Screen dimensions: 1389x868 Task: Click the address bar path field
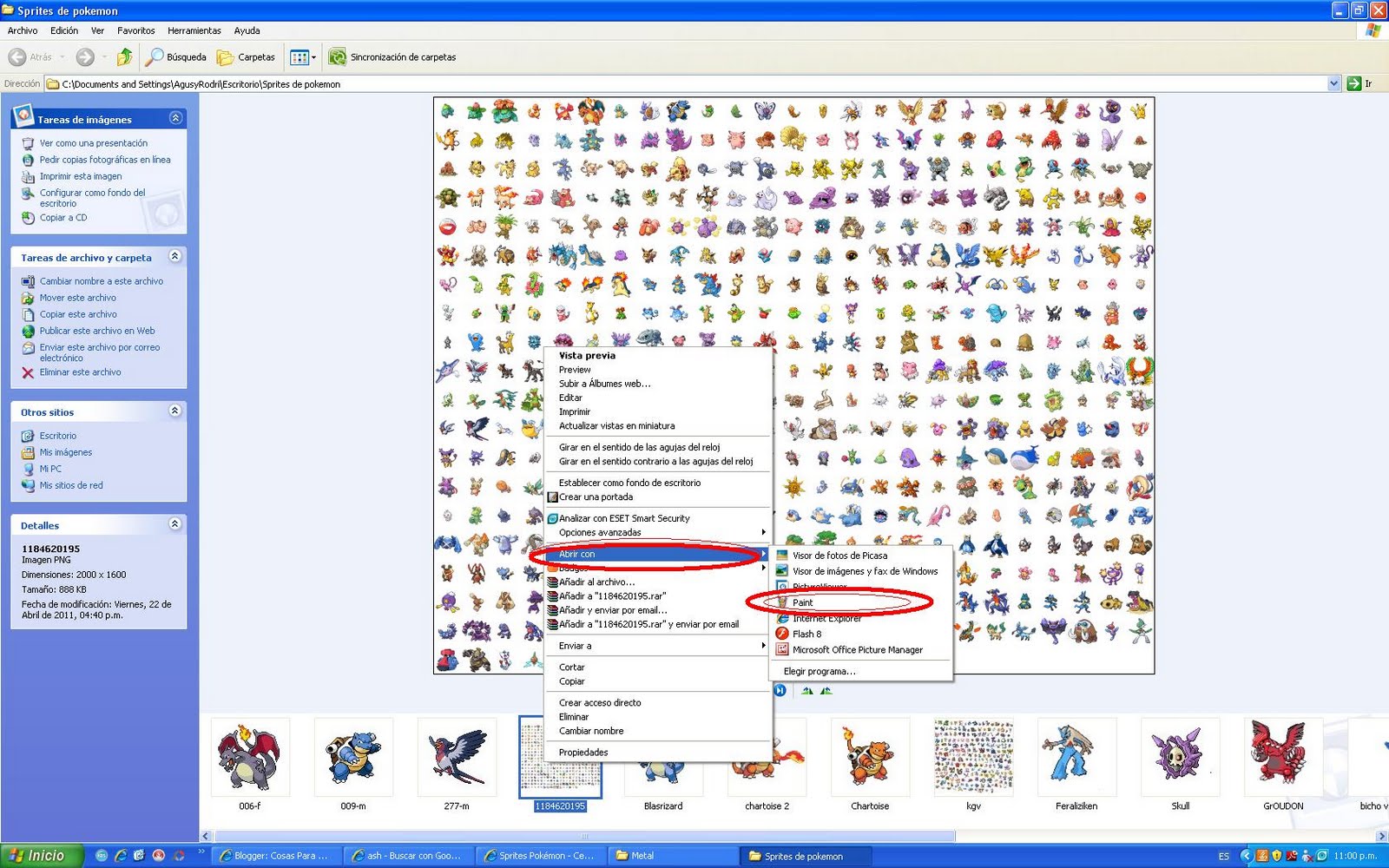pyautogui.click(x=686, y=84)
